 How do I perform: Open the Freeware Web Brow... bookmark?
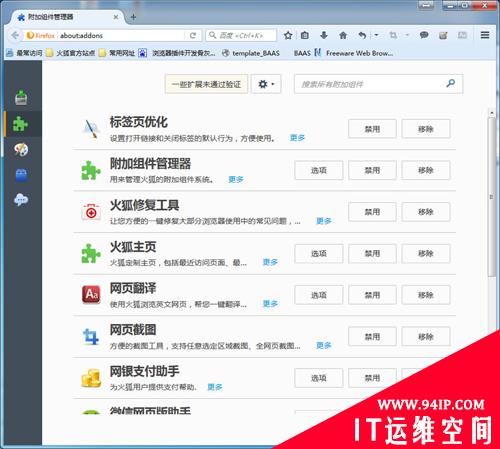pos(354,53)
